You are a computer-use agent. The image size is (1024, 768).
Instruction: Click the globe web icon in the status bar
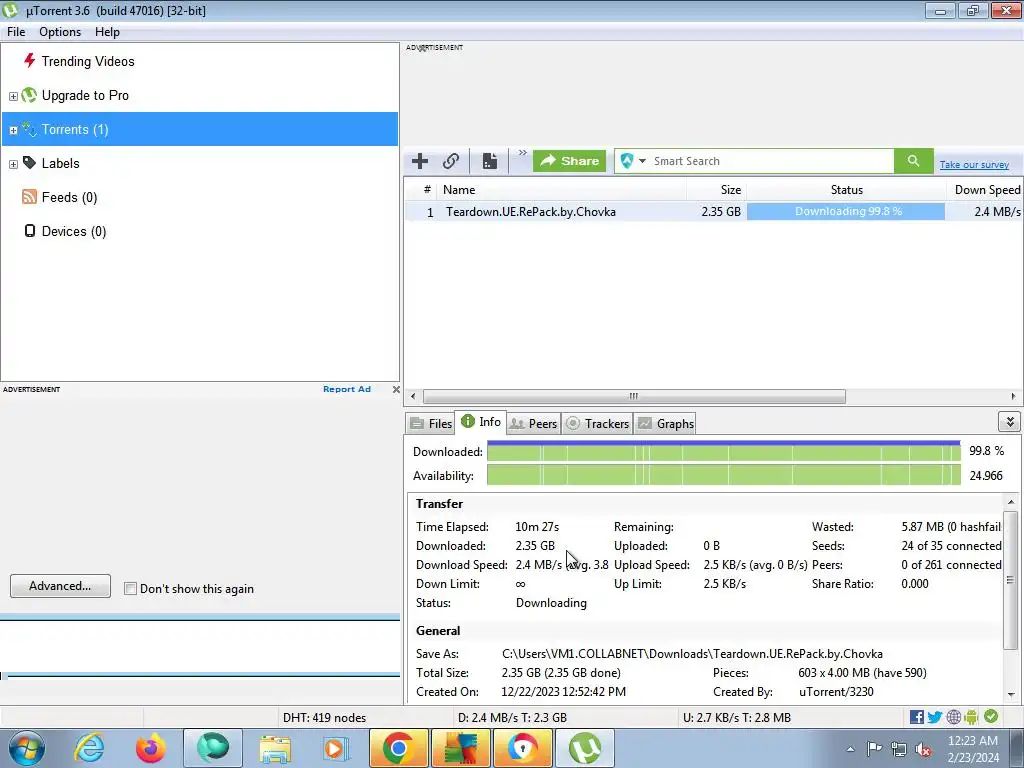pyautogui.click(x=953, y=717)
